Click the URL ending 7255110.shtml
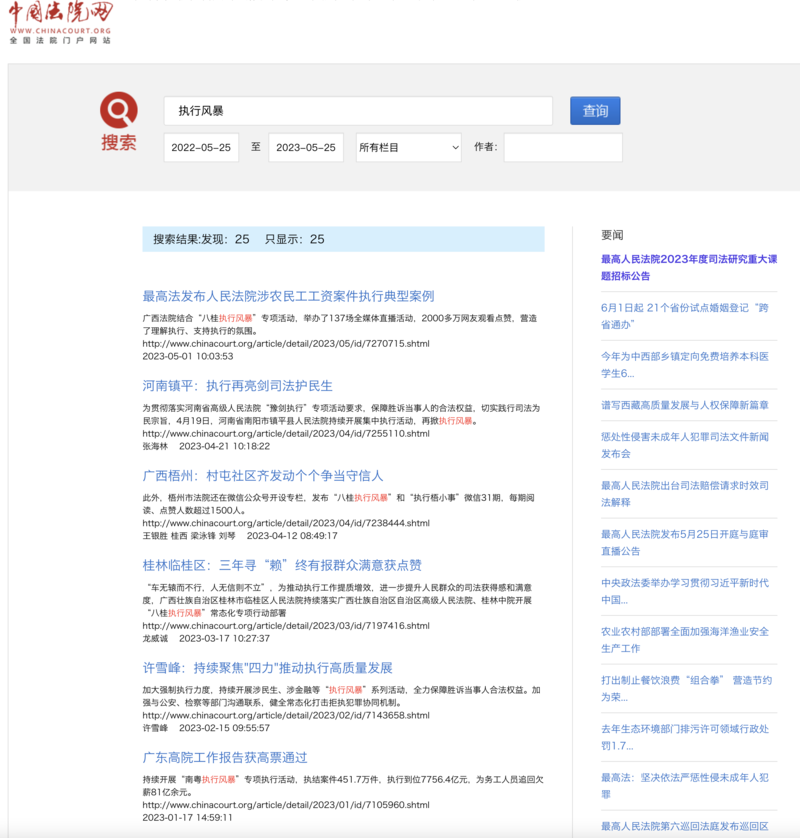The image size is (800, 838). coord(286,433)
